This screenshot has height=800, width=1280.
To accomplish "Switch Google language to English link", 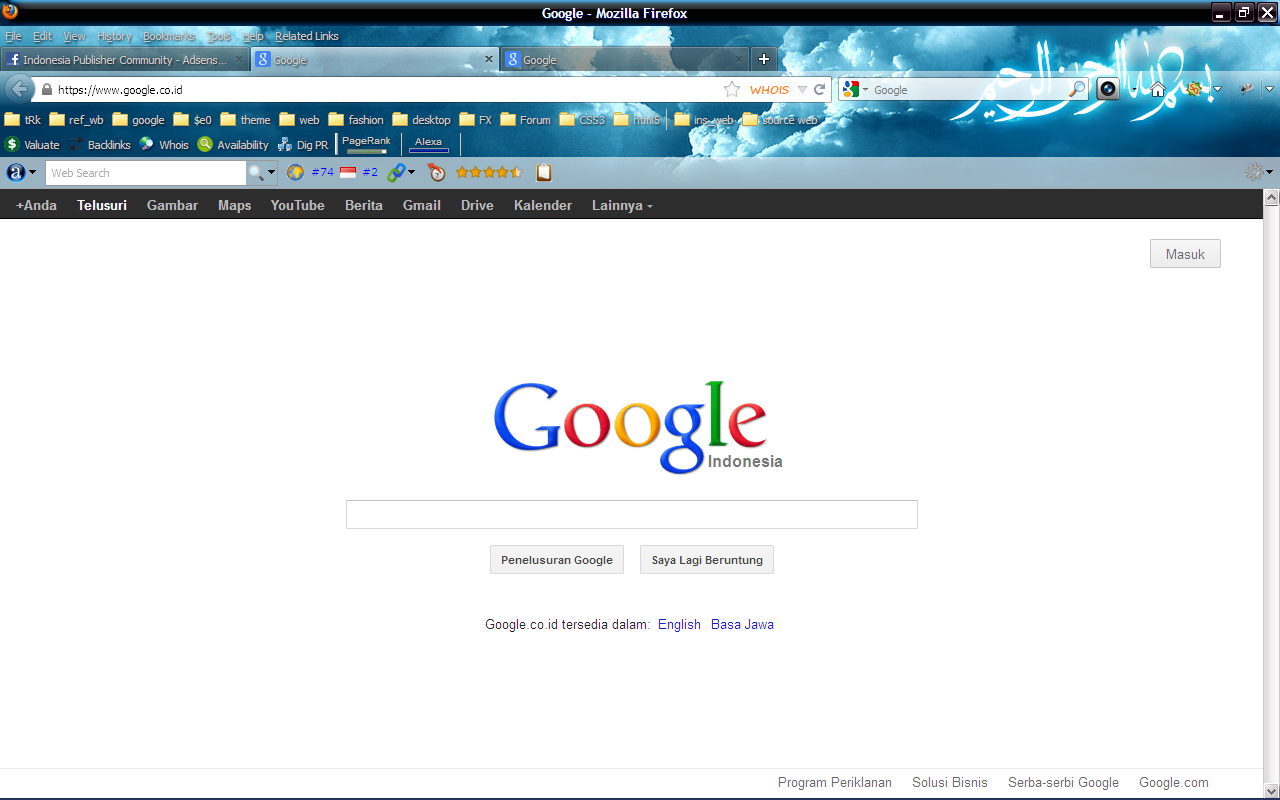I will (x=679, y=624).
